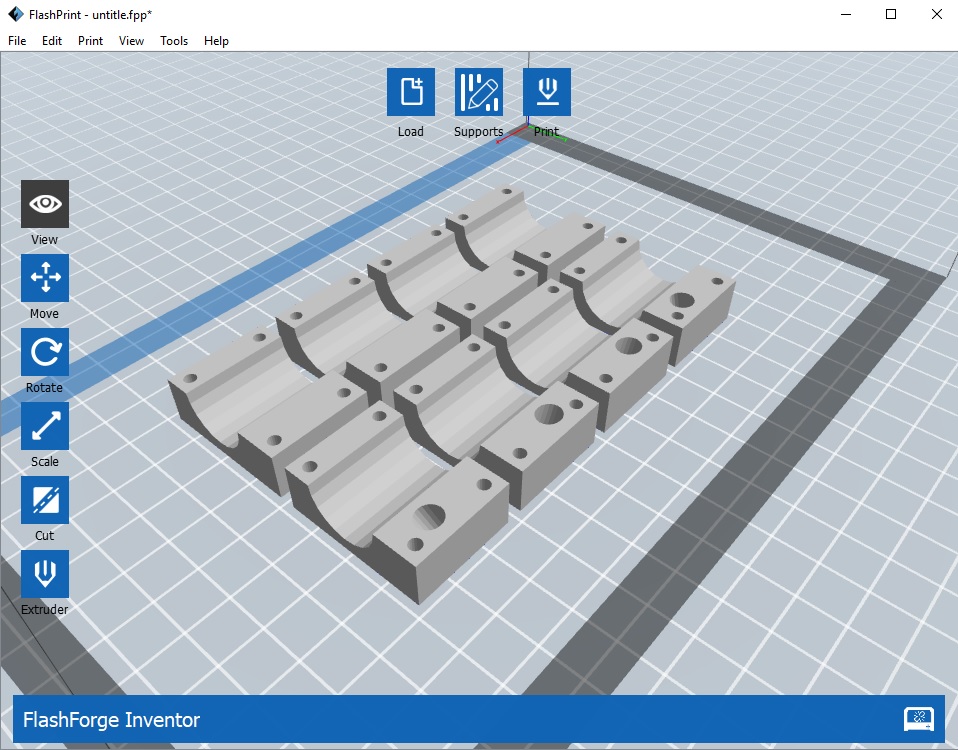Select the Move tool
Image resolution: width=958 pixels, height=750 pixels.
point(45,278)
